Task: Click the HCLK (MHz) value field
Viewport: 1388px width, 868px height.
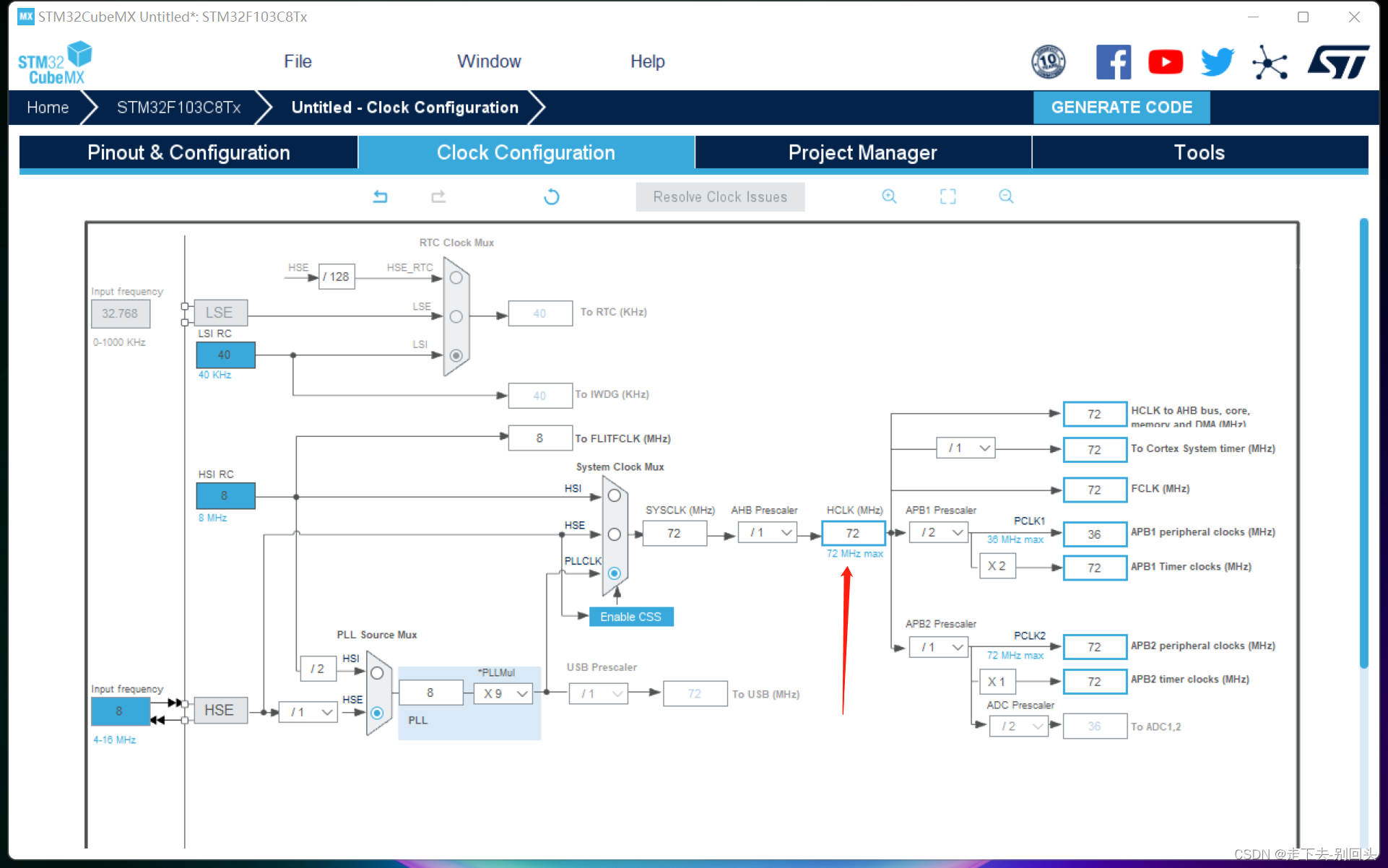Action: point(853,533)
